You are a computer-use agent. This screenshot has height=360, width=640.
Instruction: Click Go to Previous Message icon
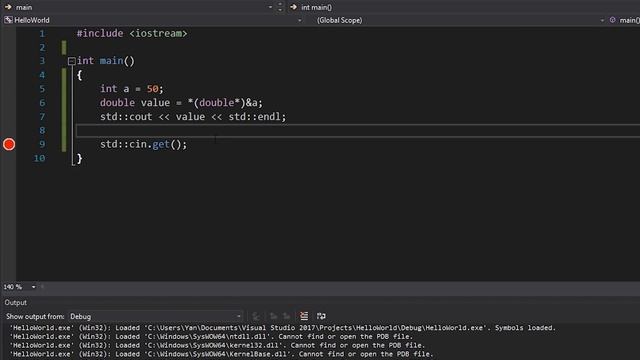[x=273, y=316]
